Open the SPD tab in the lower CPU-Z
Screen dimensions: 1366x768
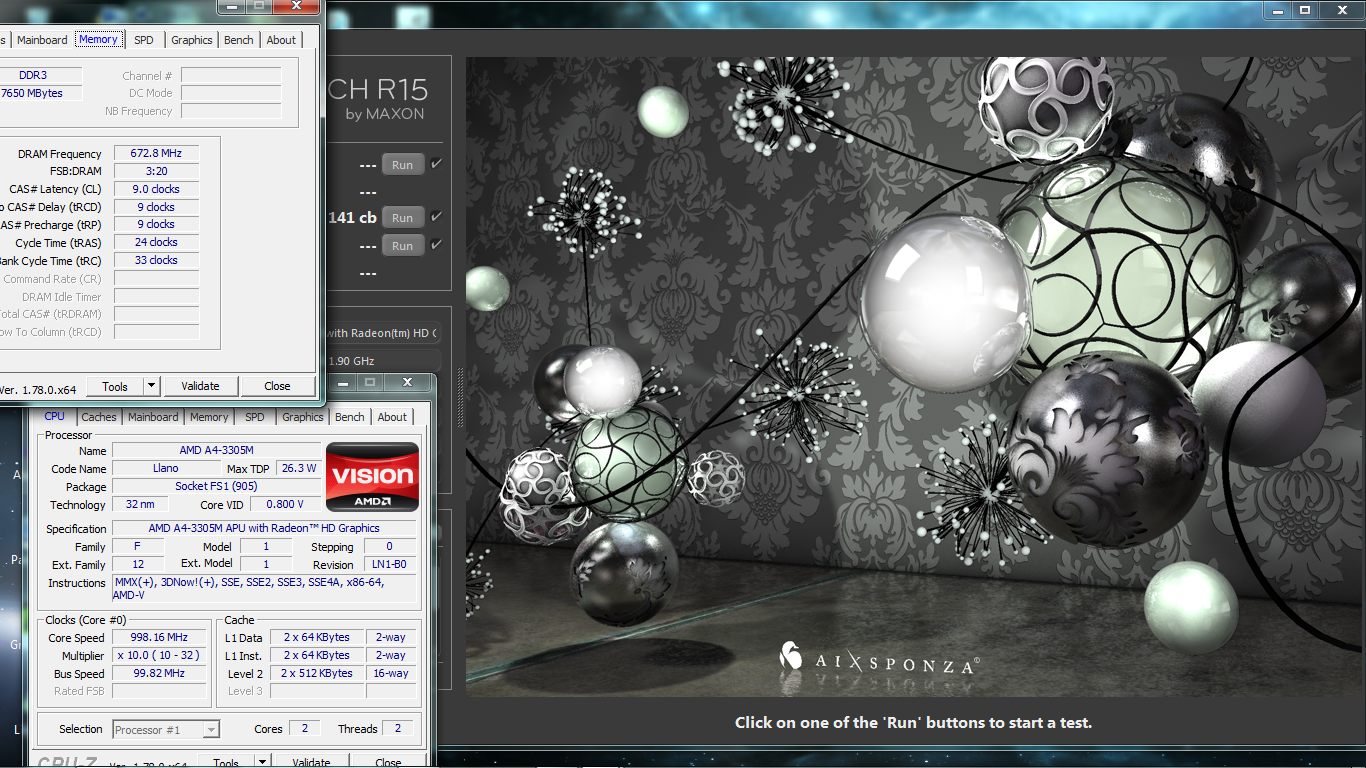(255, 417)
